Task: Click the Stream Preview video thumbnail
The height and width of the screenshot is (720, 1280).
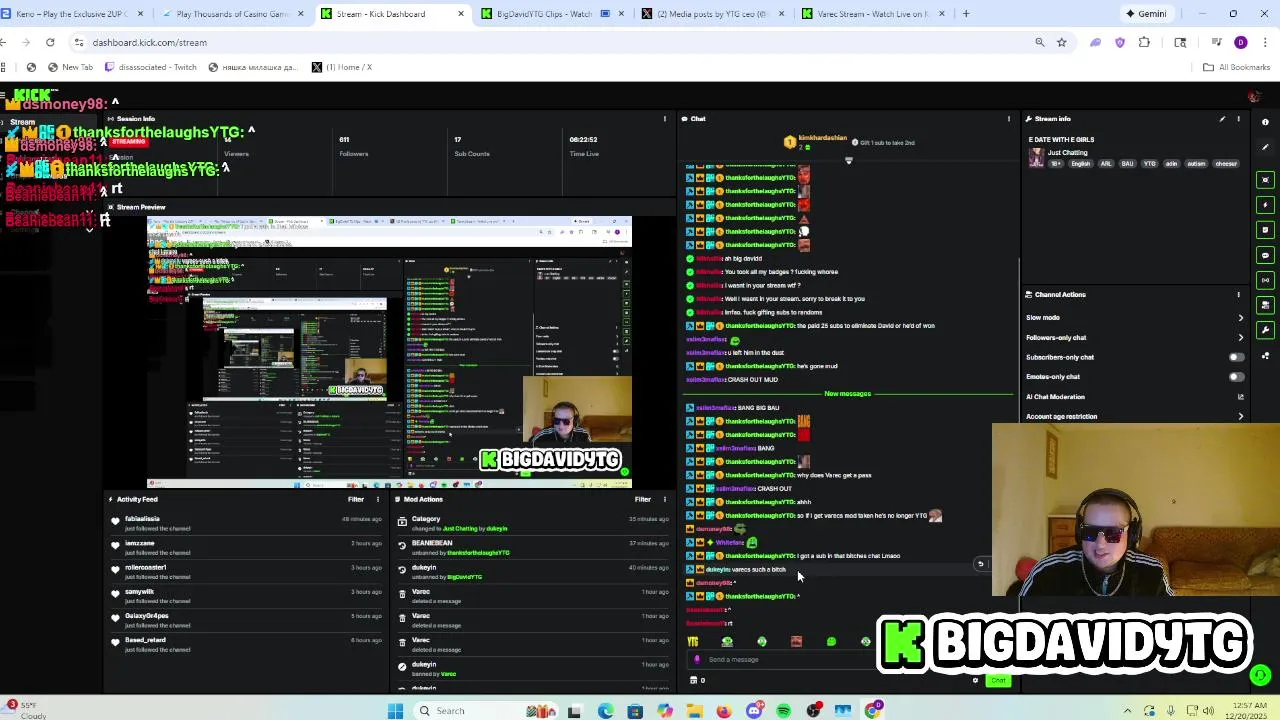Action: pos(389,351)
